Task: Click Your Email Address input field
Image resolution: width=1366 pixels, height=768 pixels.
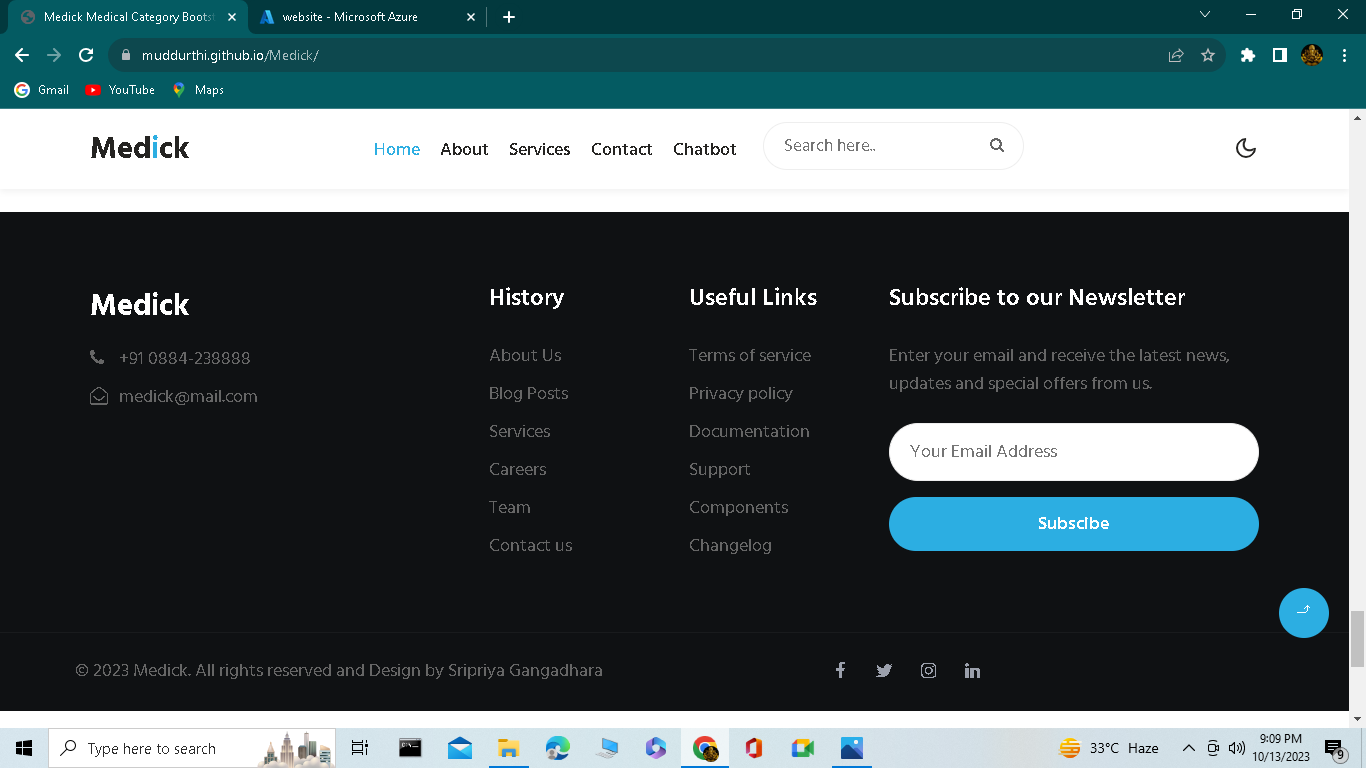Action: [1073, 451]
